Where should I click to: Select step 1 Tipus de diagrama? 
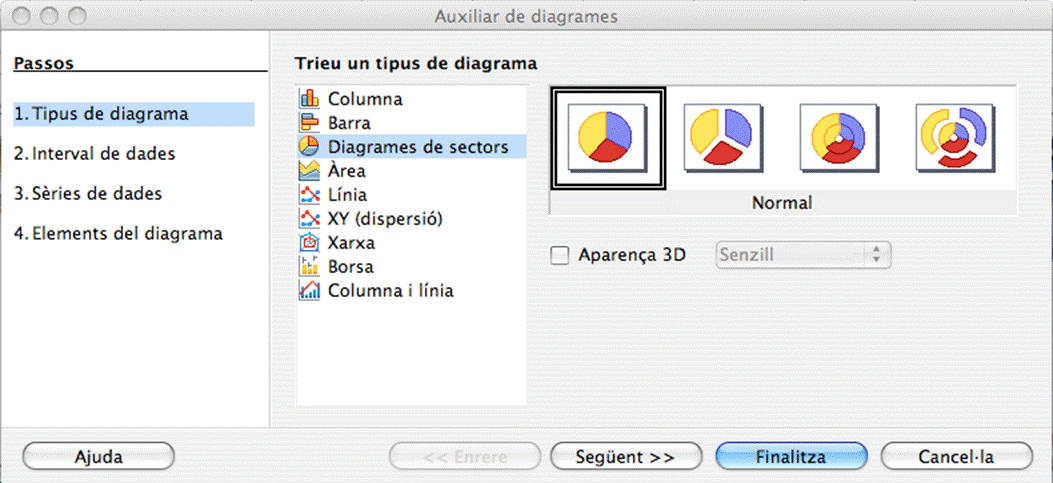tap(101, 114)
